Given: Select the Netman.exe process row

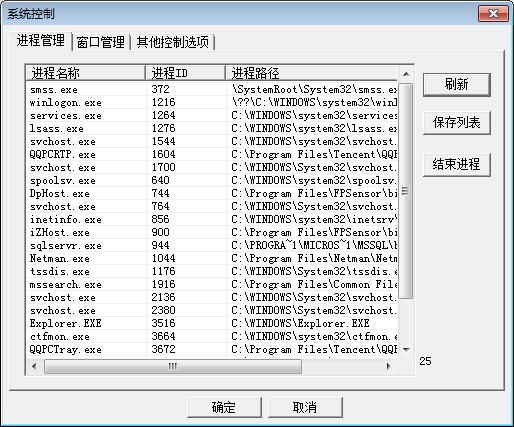Looking at the screenshot, I should [212, 258].
